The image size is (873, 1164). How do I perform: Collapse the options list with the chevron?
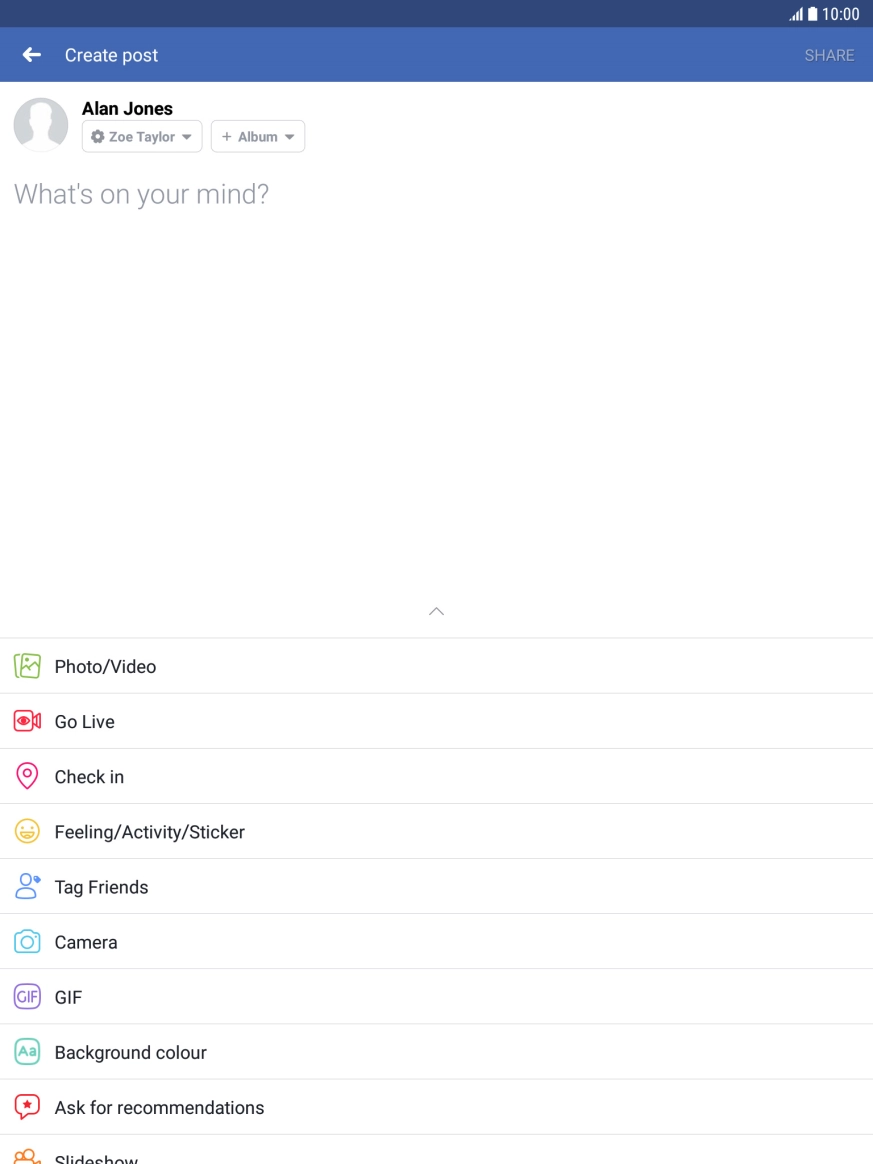(x=436, y=610)
